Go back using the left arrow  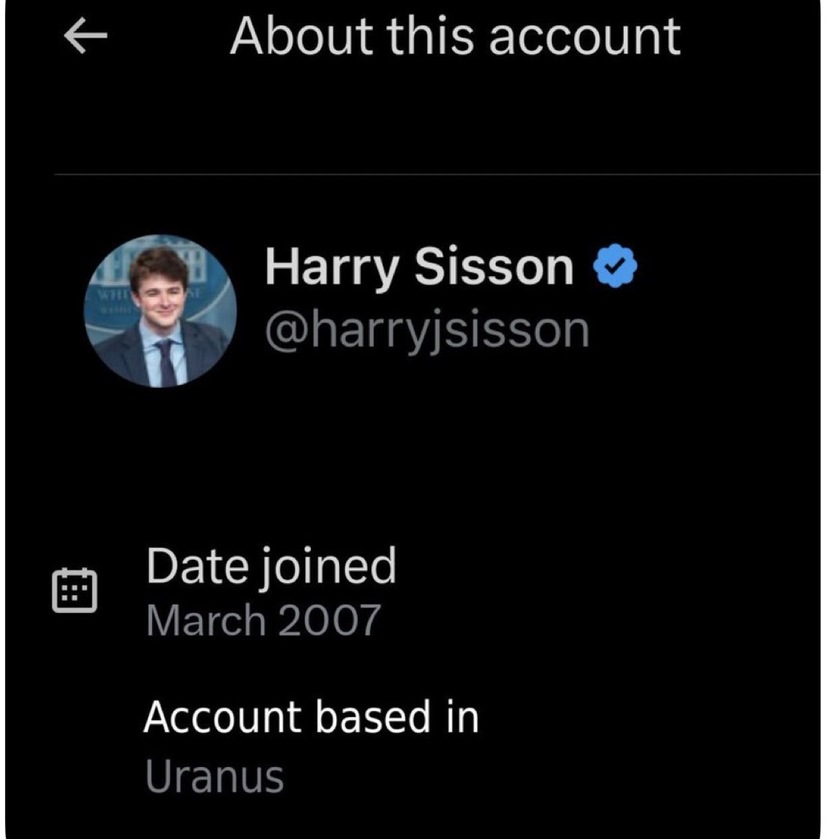click(85, 37)
